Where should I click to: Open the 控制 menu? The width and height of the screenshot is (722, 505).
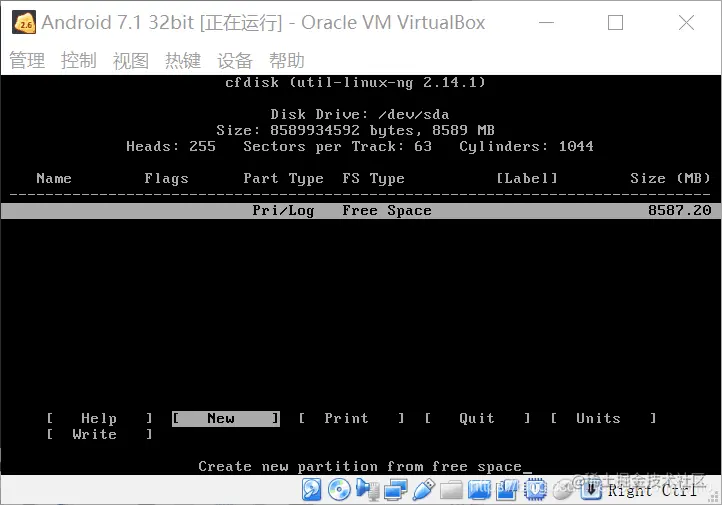[x=79, y=61]
